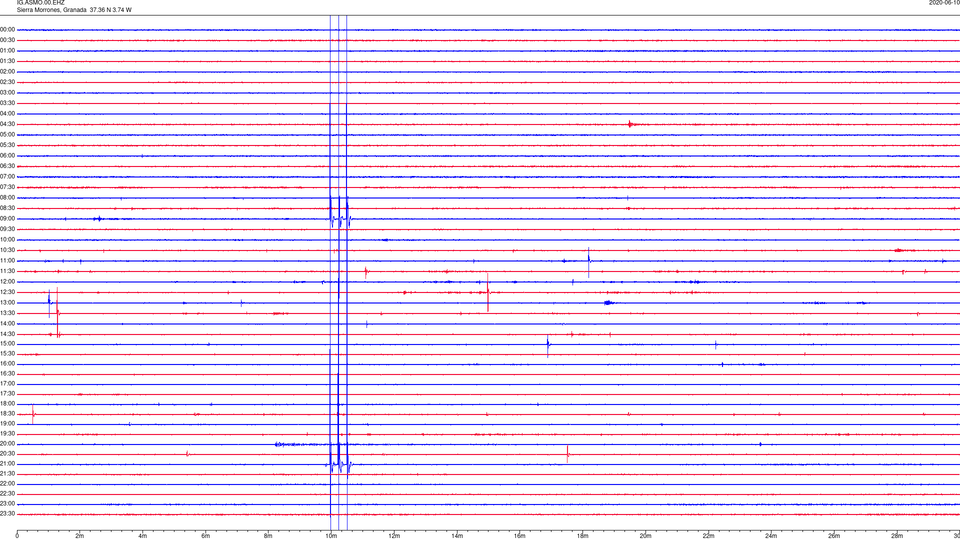Click the 20m tick on the minute axis
960x540 pixels.
click(x=645, y=536)
